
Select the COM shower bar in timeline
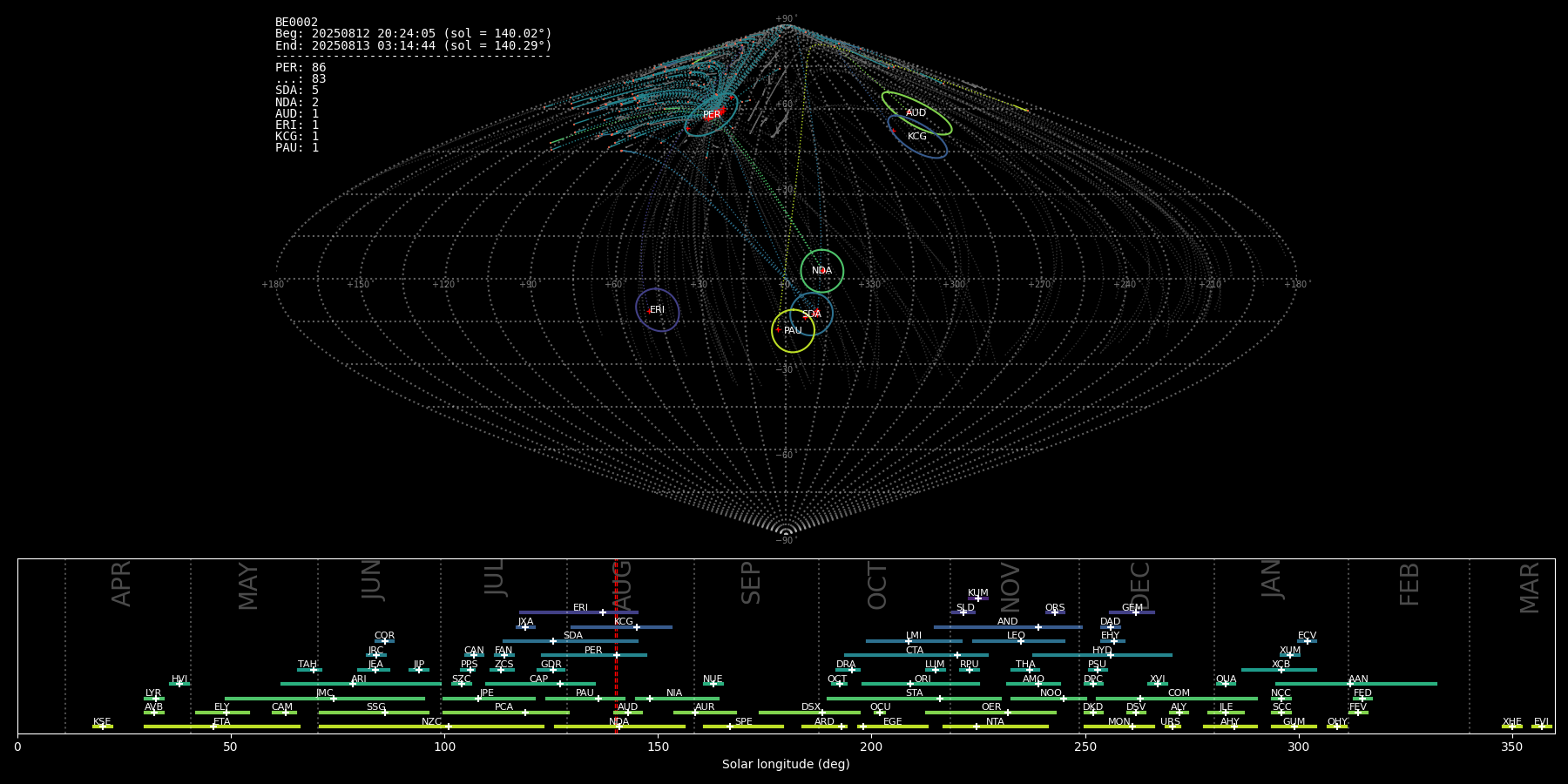coord(1177,698)
